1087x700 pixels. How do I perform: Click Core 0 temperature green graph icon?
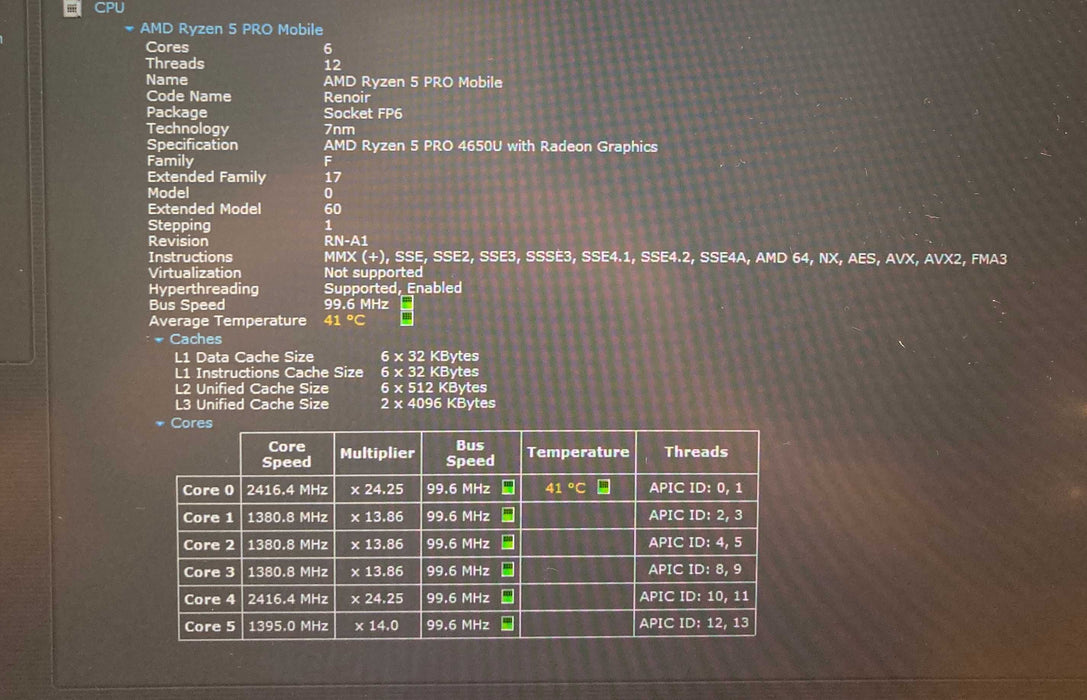(604, 487)
